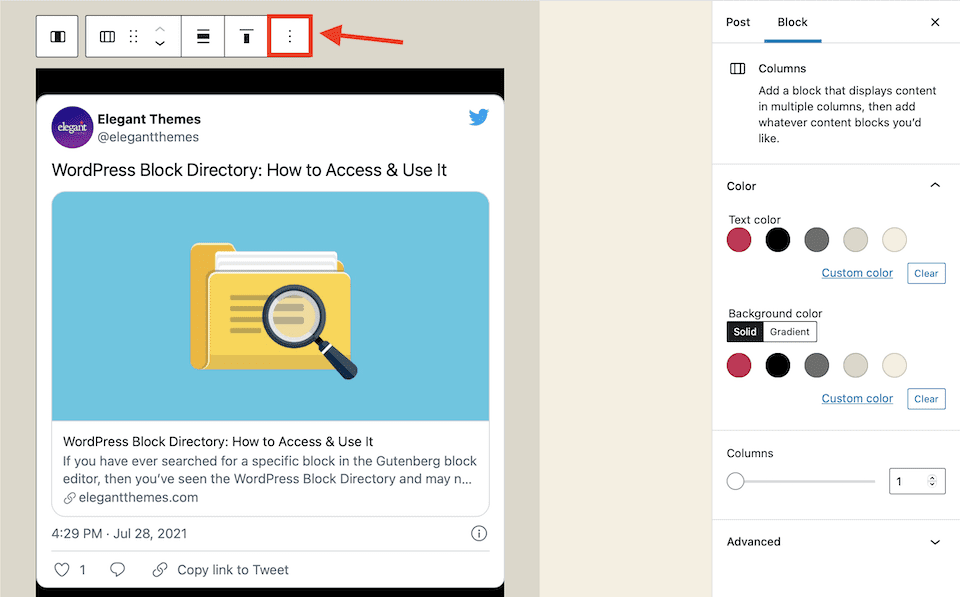Switch background color to Gradient

(789, 331)
